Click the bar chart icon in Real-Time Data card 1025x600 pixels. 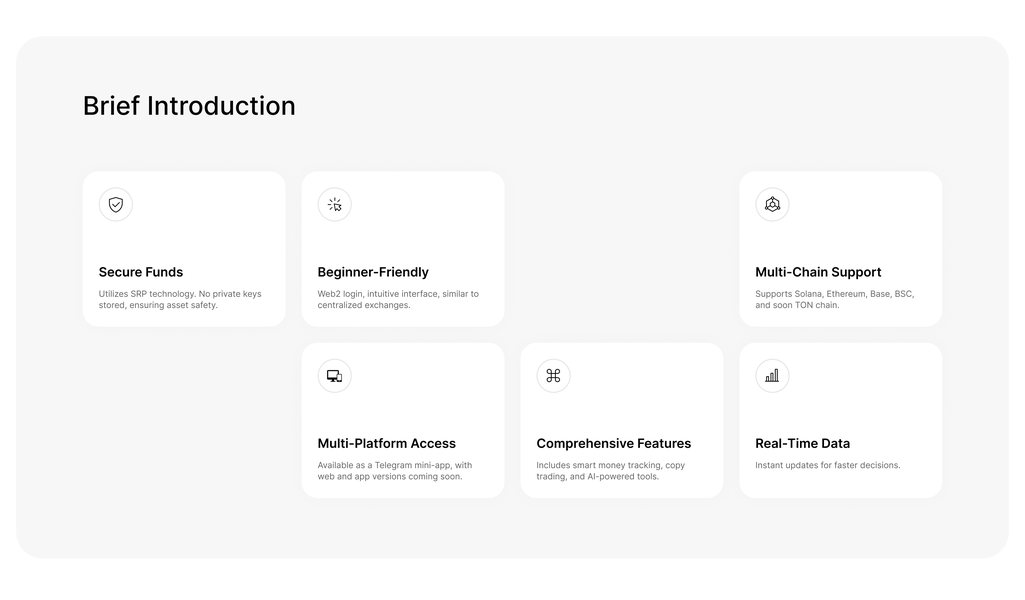coord(772,376)
